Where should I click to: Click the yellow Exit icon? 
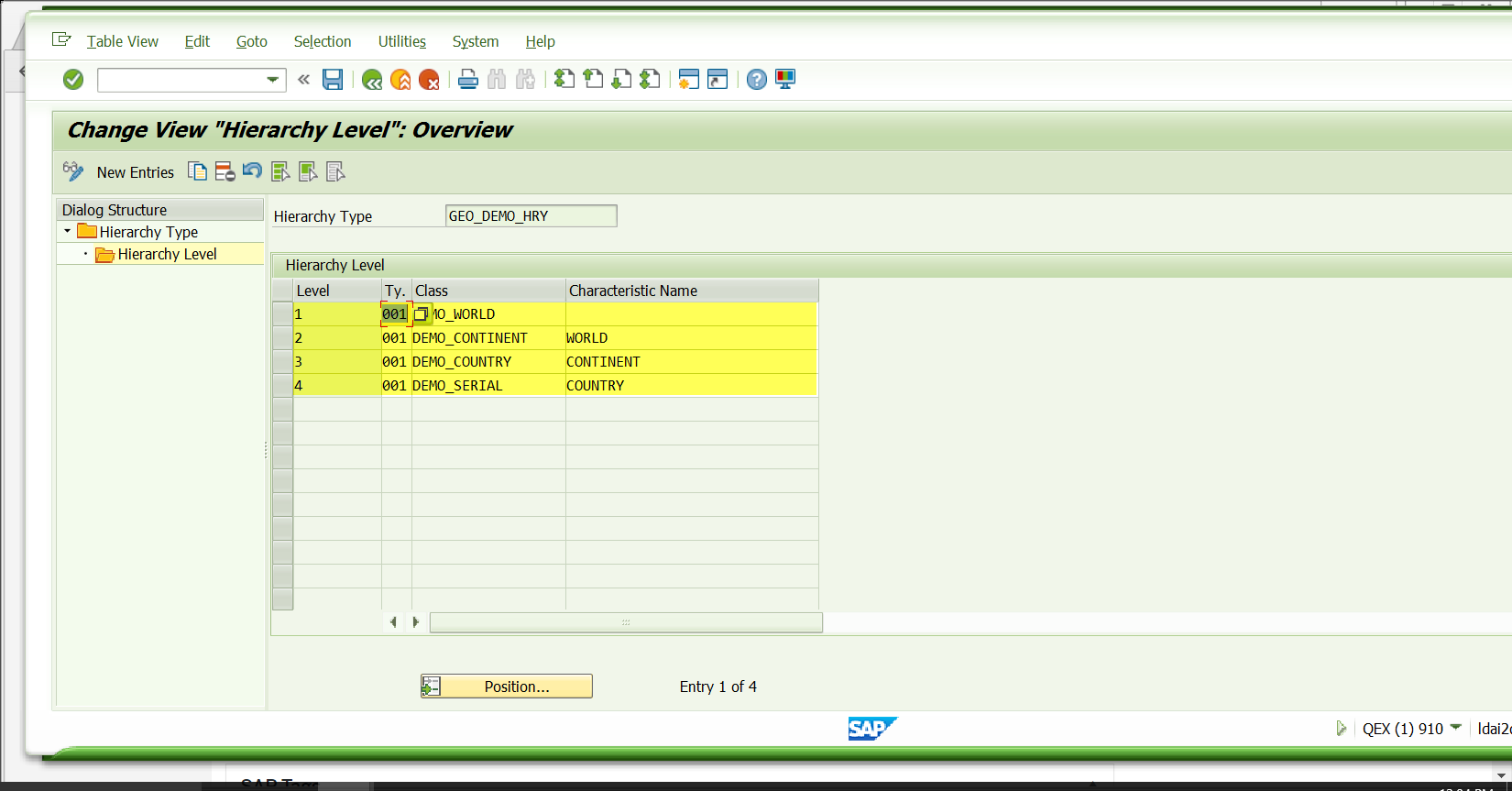click(x=400, y=80)
